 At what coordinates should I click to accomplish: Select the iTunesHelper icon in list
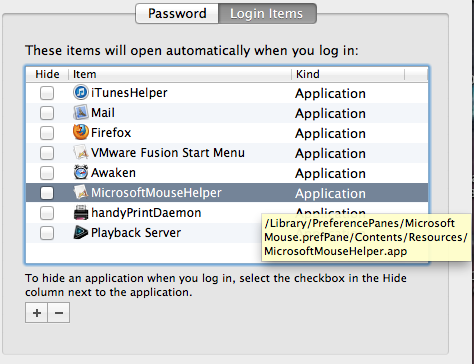[81, 92]
